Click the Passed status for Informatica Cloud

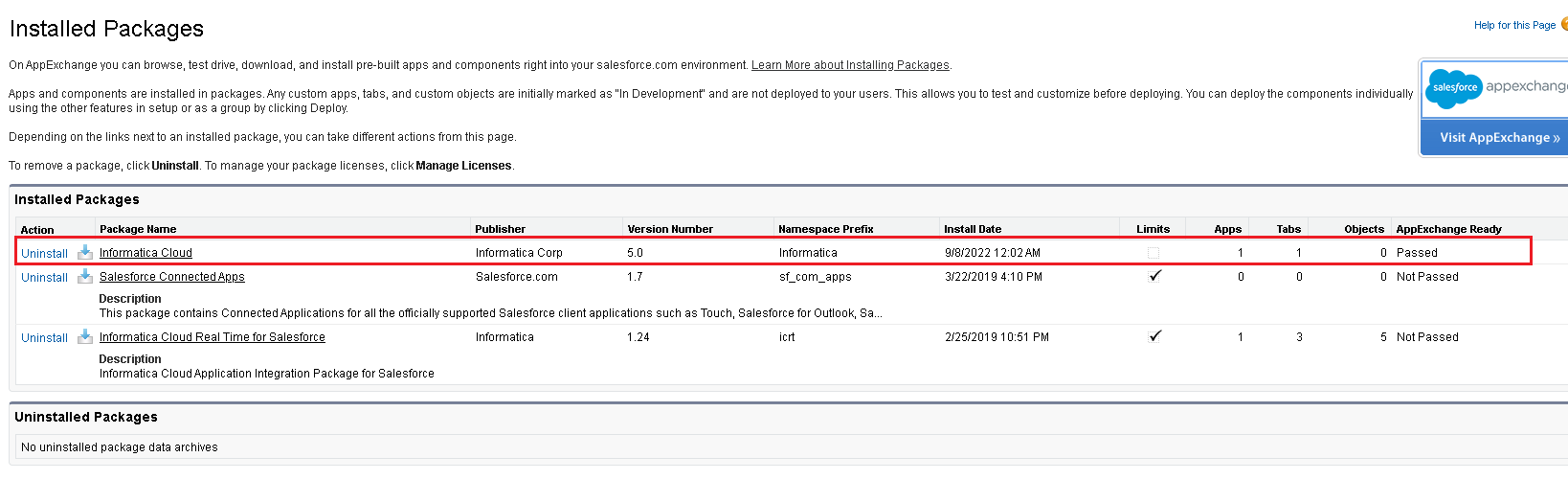click(x=1417, y=253)
